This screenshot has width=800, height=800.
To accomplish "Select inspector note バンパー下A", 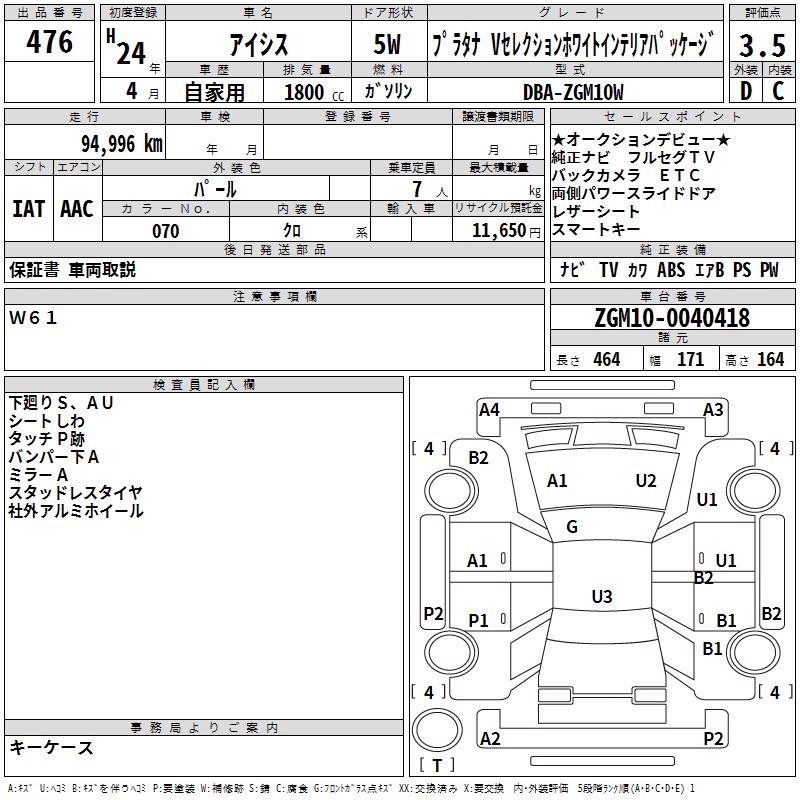I will 54,457.
